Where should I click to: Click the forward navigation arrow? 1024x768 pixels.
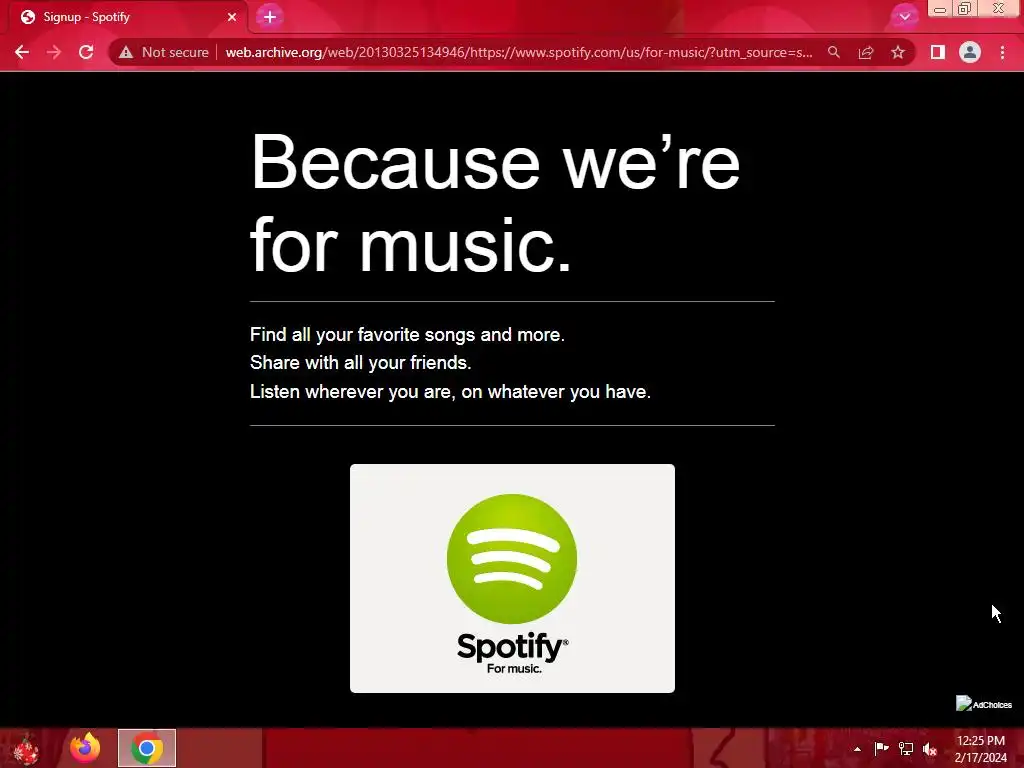54,52
